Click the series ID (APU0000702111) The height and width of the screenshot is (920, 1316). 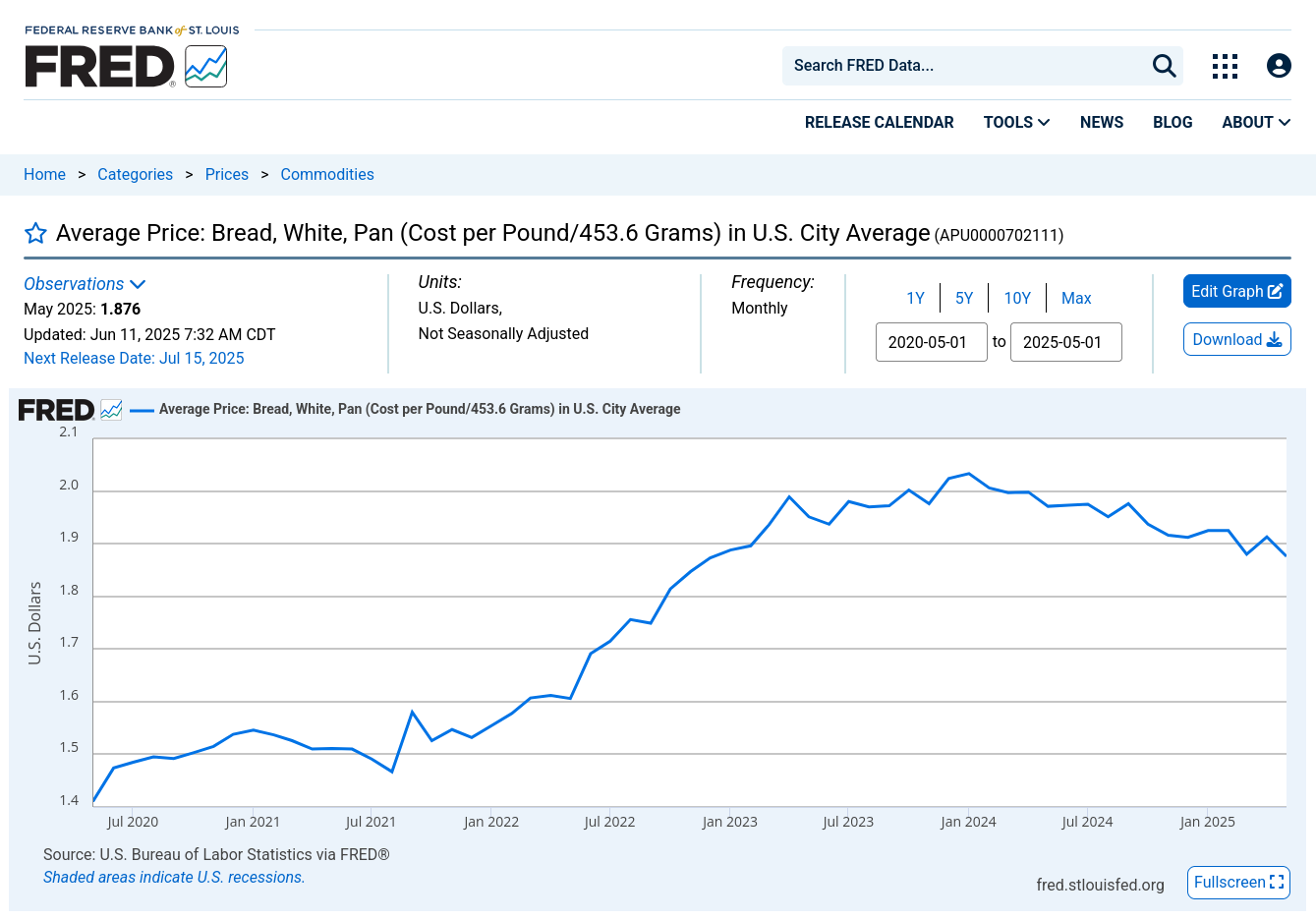[x=999, y=235]
